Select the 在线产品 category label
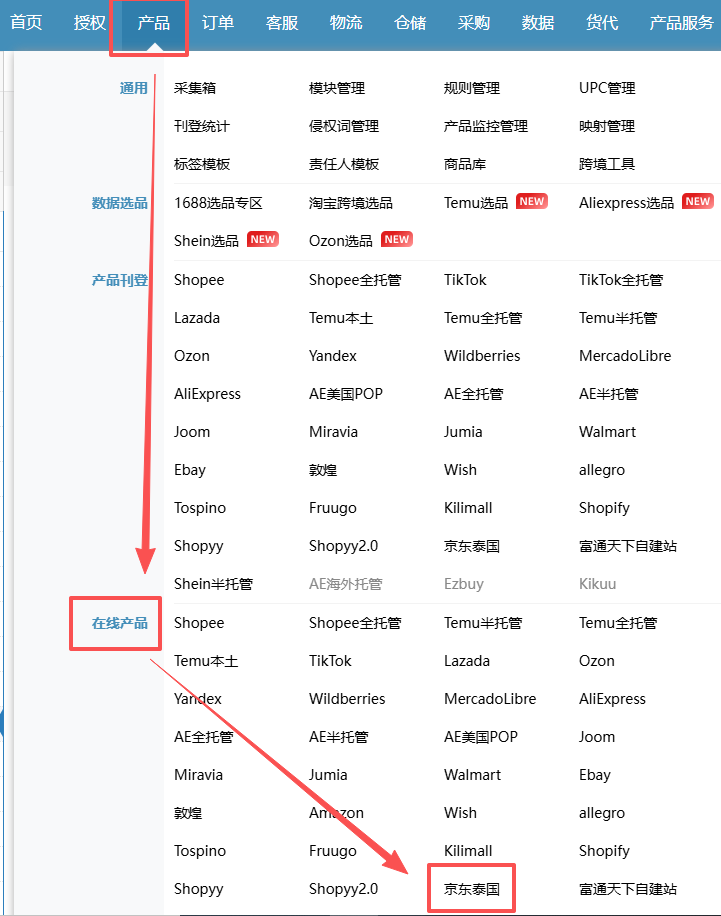 119,623
